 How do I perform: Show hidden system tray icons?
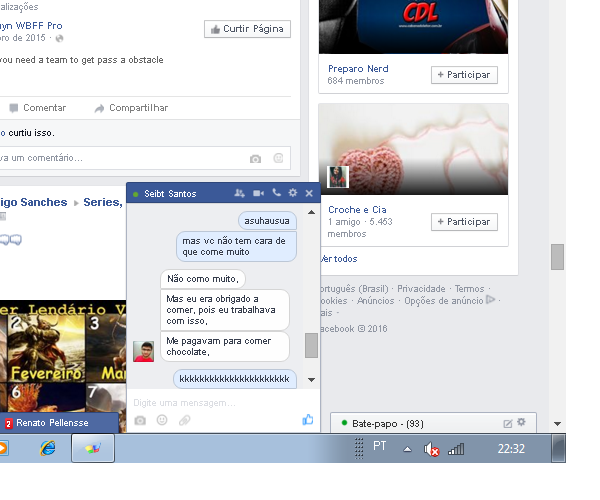[408, 449]
